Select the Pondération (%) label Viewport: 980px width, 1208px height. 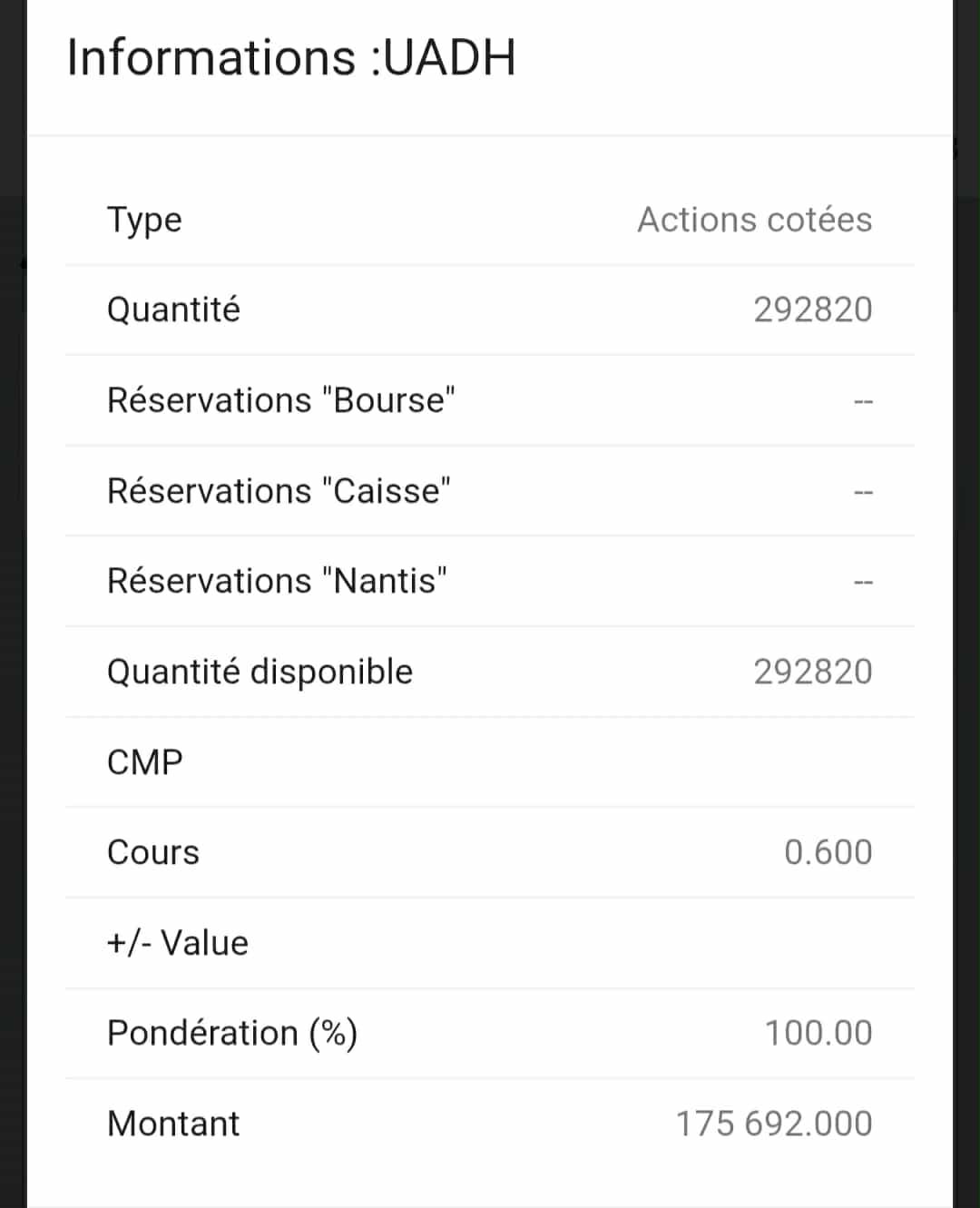pos(232,1034)
